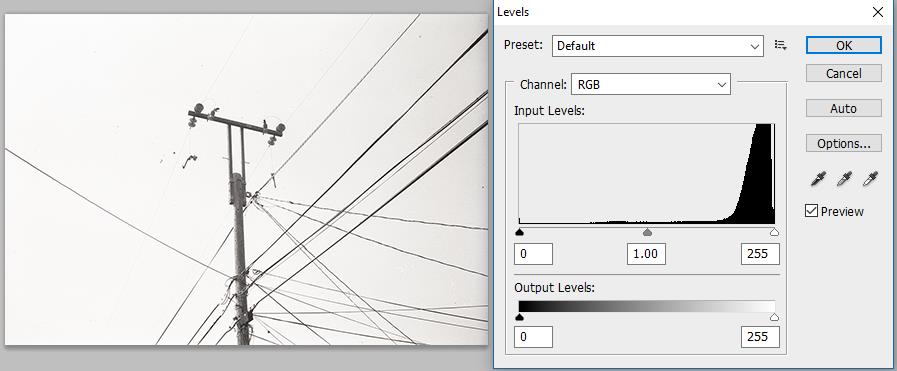Grab the output white level slider

(x=775, y=317)
